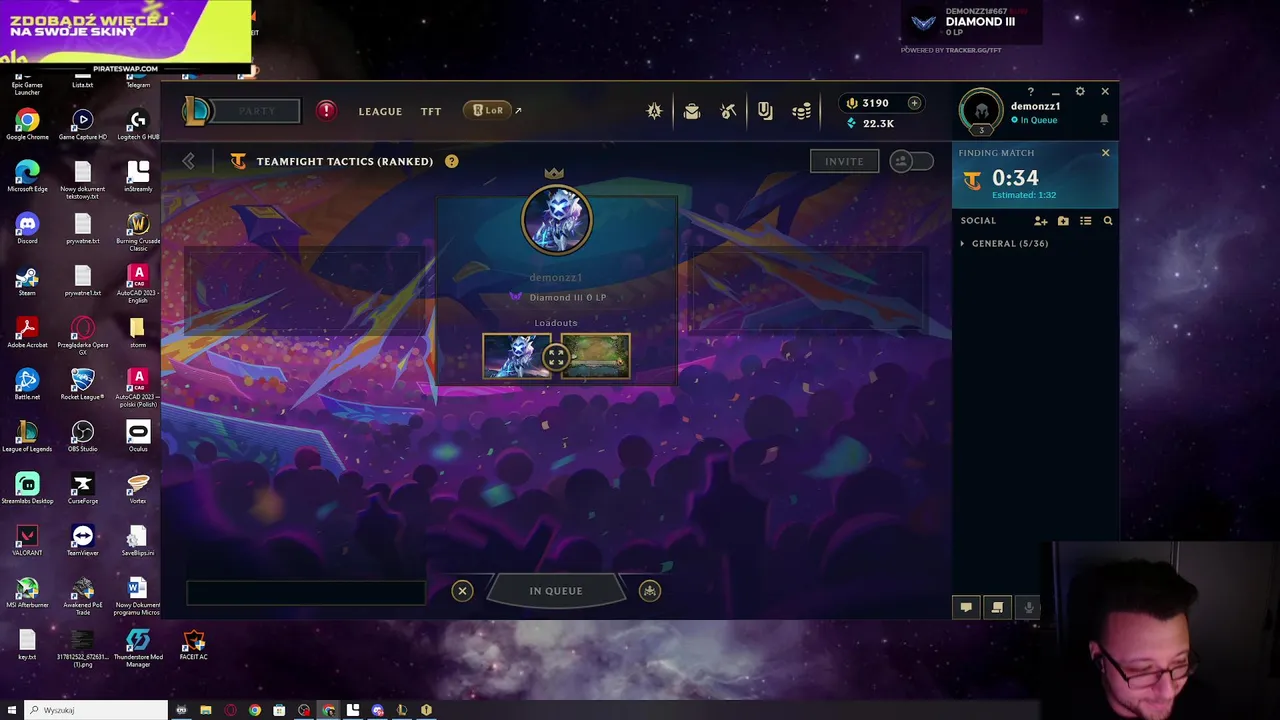Open the Battle.net desktop shortcut

point(27,383)
